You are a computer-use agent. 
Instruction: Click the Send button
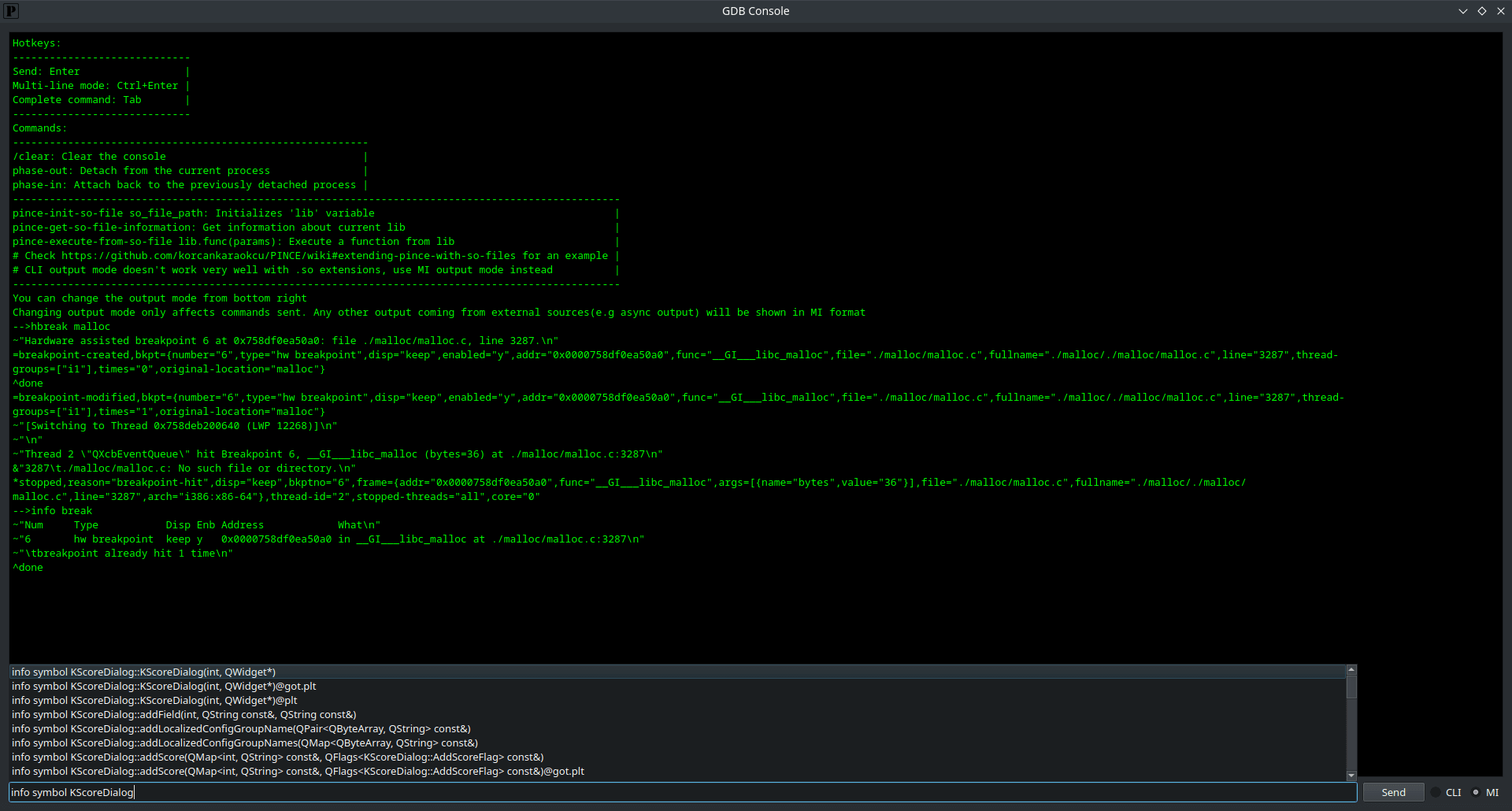(1393, 793)
